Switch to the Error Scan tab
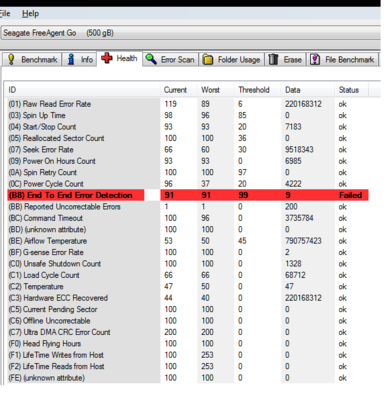This screenshot has width=392, height=400. (171, 60)
